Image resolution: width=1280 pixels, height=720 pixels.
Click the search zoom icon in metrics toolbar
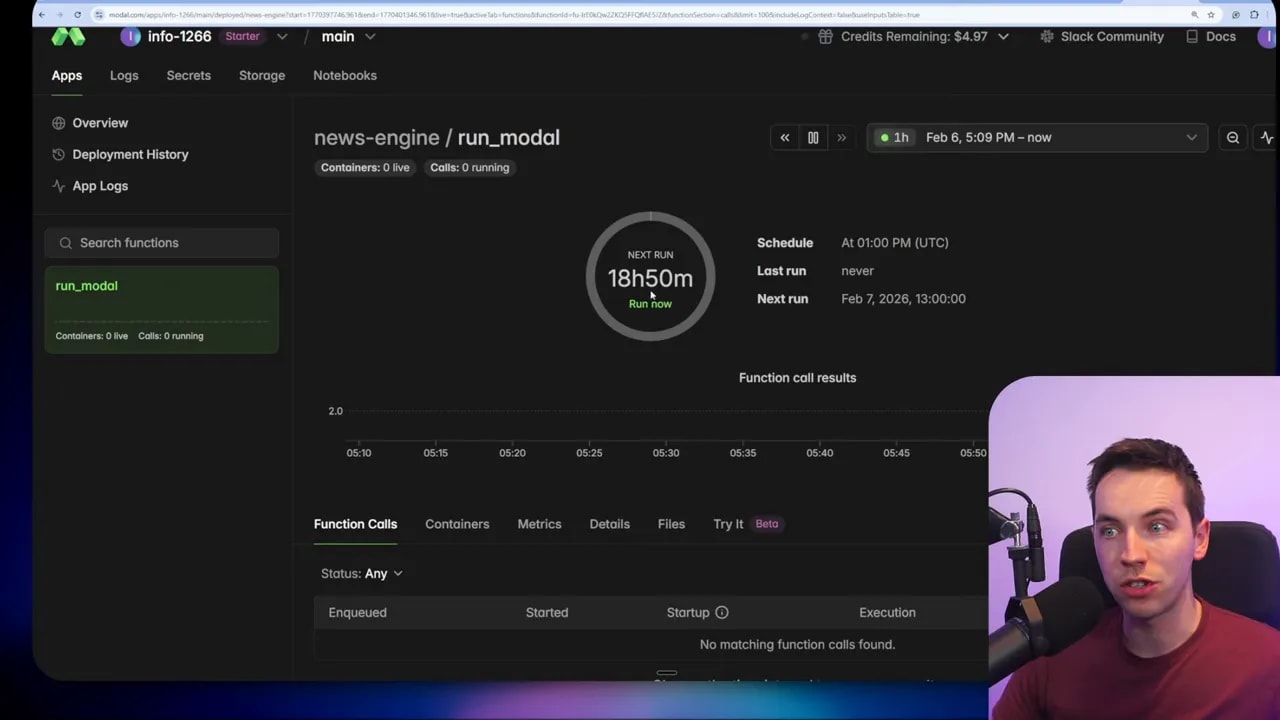click(1233, 137)
